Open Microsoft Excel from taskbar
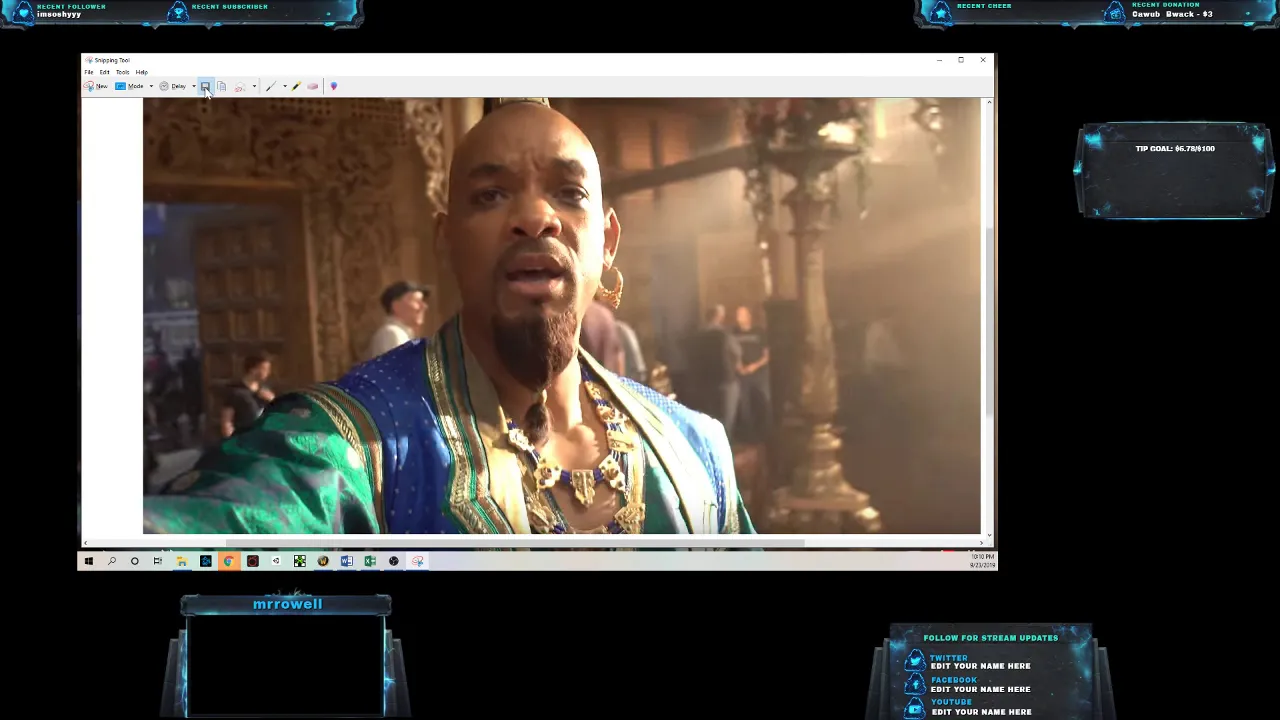This screenshot has width=1280, height=720. (370, 561)
